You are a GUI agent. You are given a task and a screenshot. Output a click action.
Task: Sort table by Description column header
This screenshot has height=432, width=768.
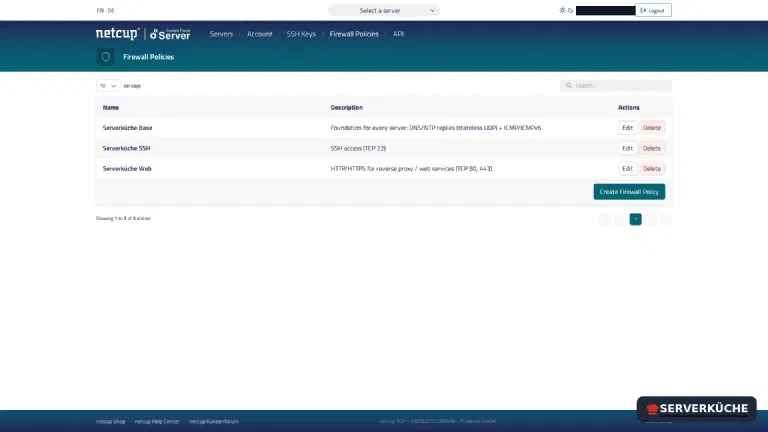point(346,107)
